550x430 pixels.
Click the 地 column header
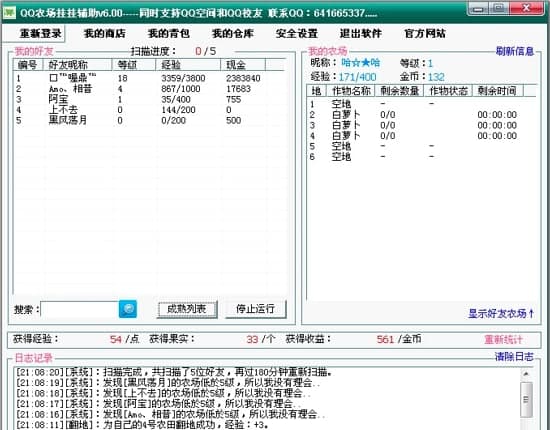point(316,91)
